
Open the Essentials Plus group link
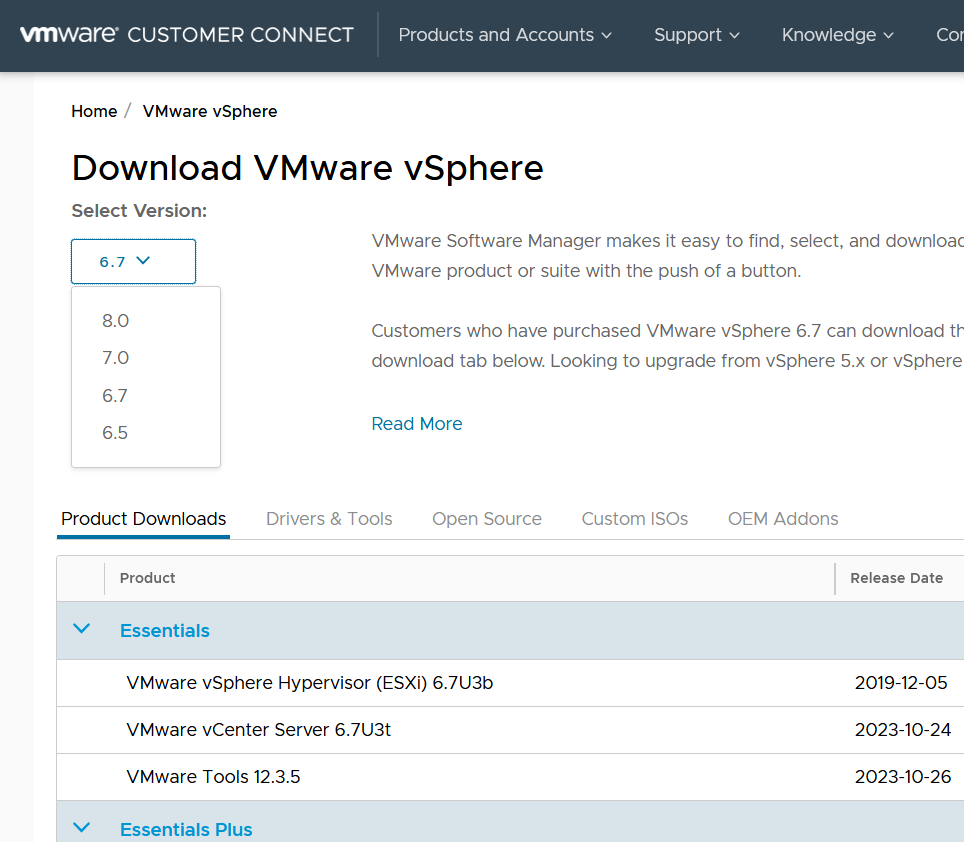click(186, 830)
